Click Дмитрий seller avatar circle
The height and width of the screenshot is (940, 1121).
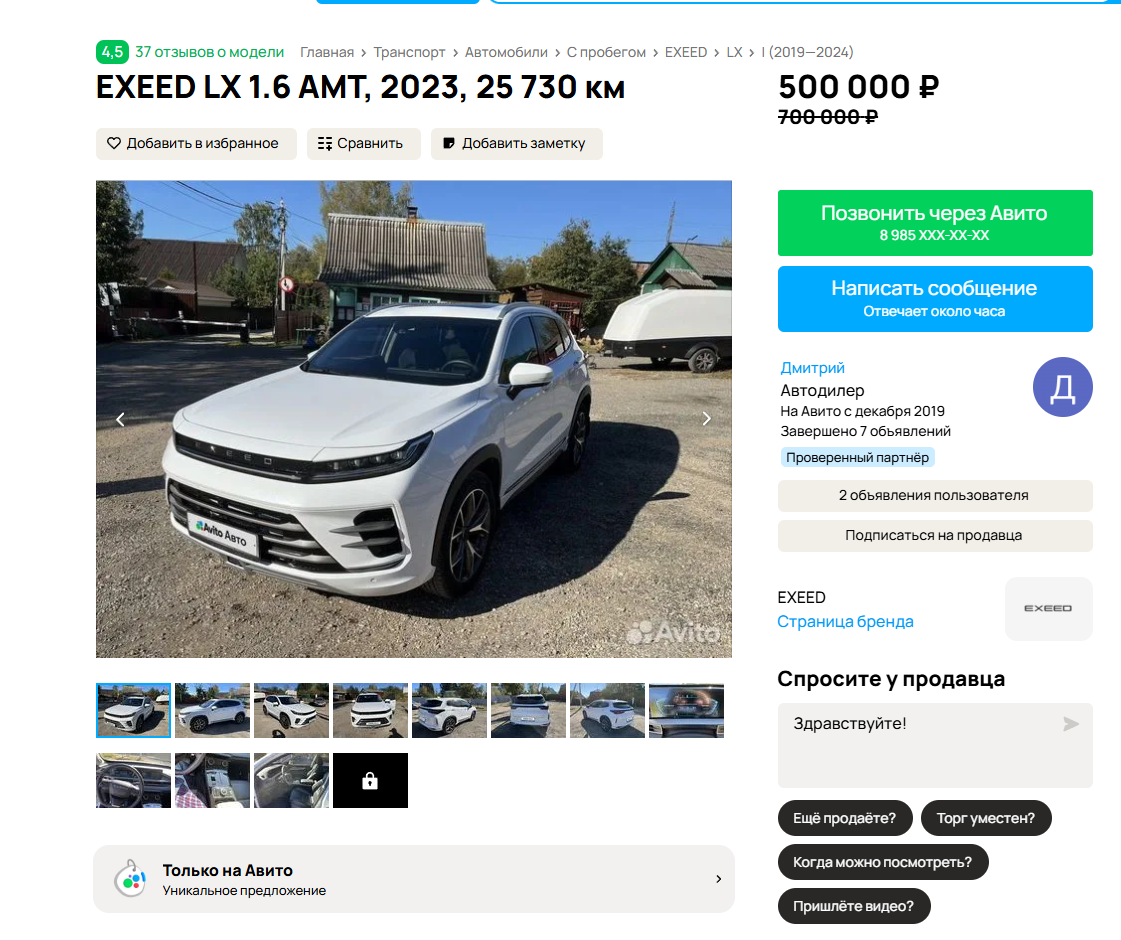coord(1062,387)
